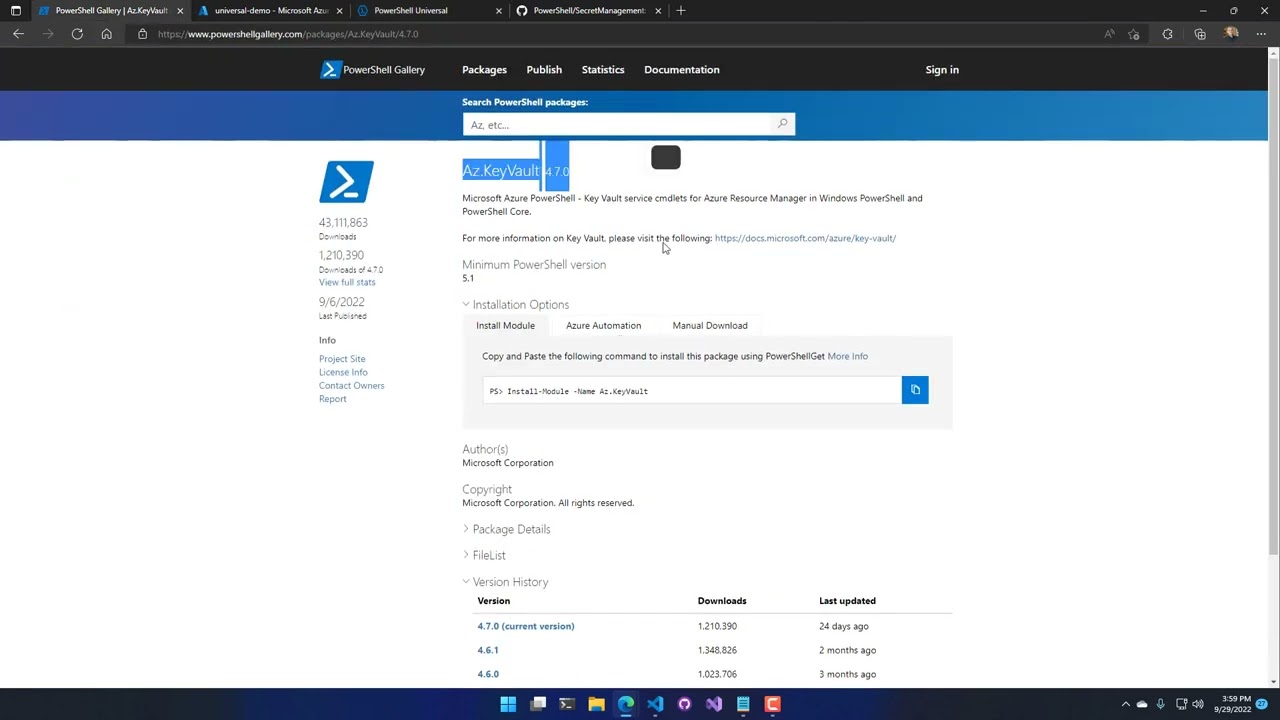Open Task View from the taskbar
Viewport: 1280px width, 720px height.
coord(538,704)
